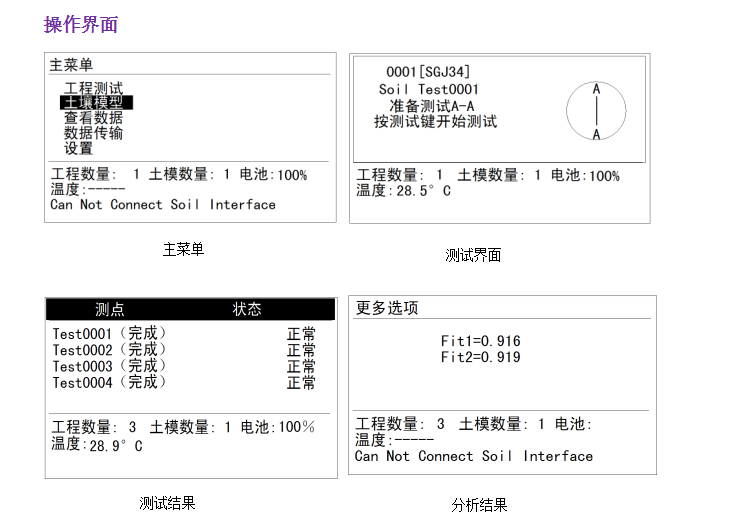Click the 测点 column header
This screenshot has width=745, height=524.
coord(110,310)
